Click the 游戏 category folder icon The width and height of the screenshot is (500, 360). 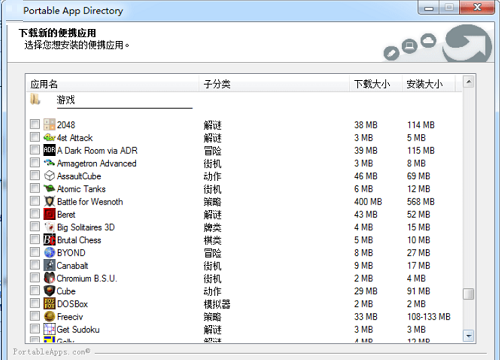click(35, 99)
